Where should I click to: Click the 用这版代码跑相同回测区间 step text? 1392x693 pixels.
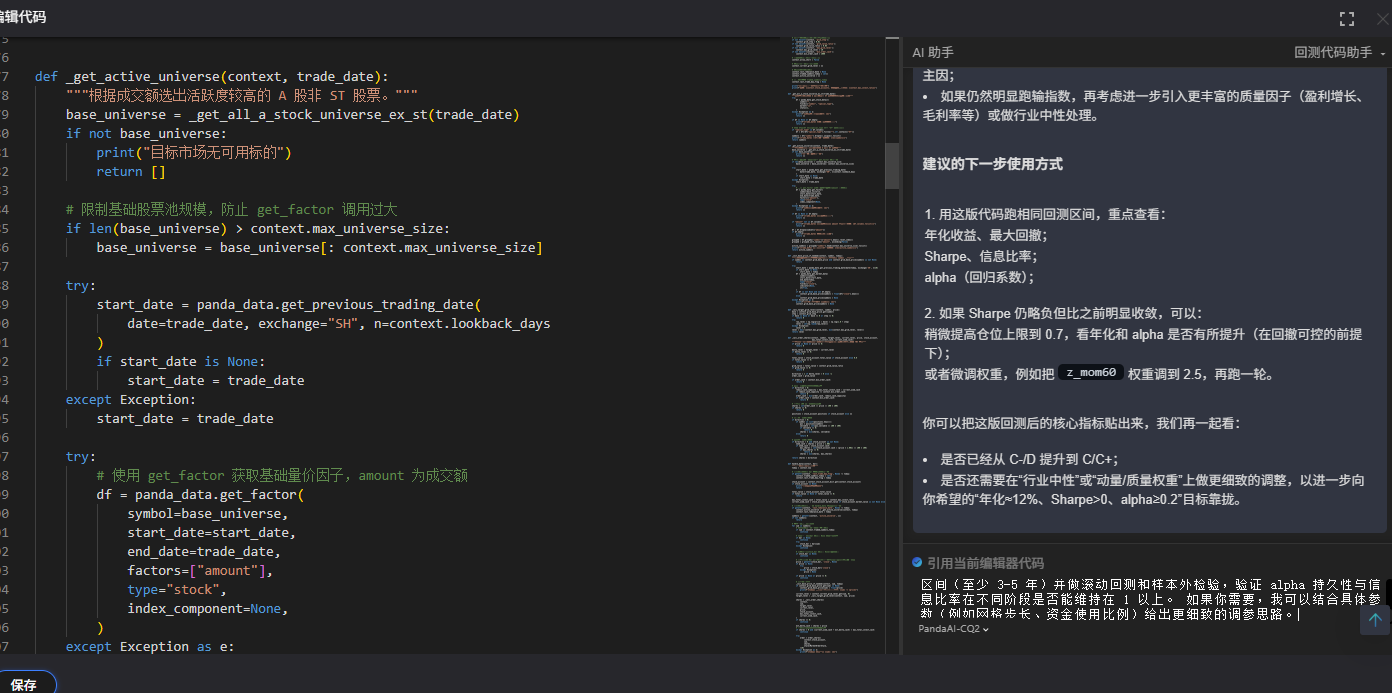[x=1045, y=214]
